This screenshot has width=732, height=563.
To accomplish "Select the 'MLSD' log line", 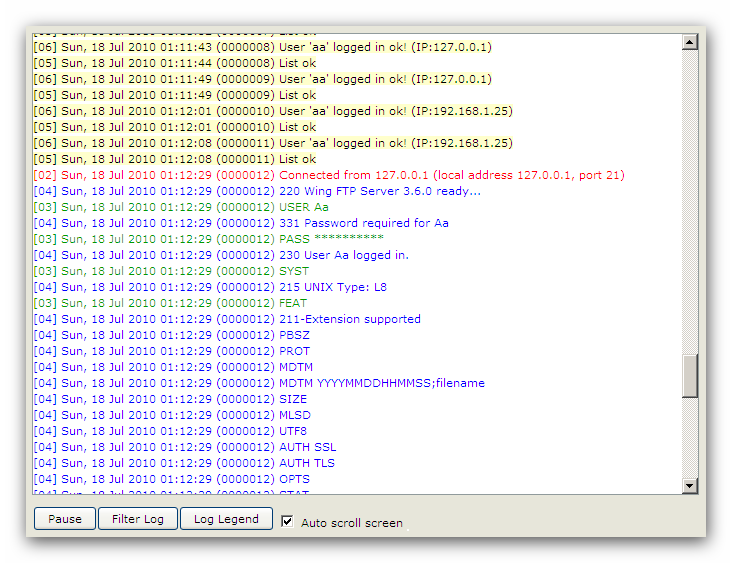I will coord(172,415).
